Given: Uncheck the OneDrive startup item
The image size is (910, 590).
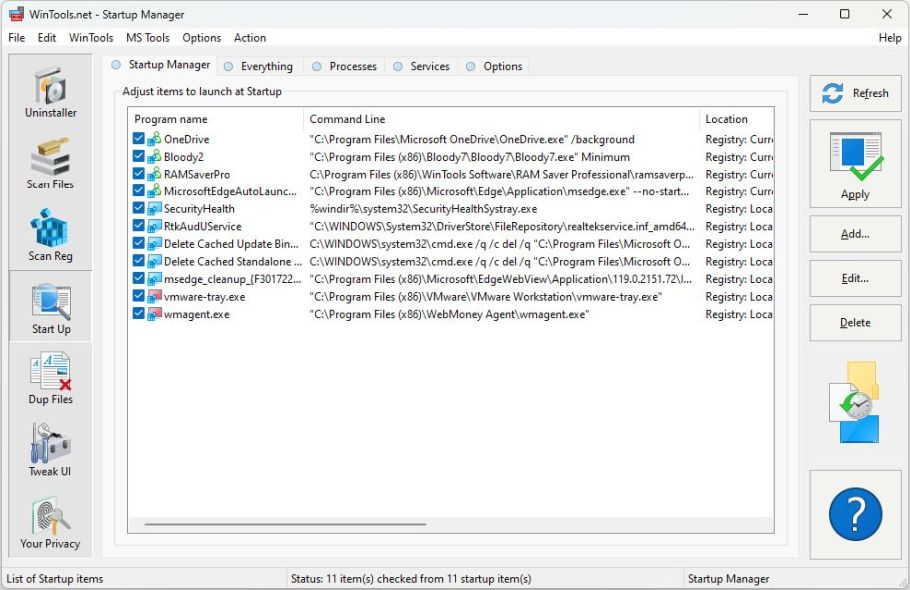Looking at the screenshot, I should coord(139,140).
